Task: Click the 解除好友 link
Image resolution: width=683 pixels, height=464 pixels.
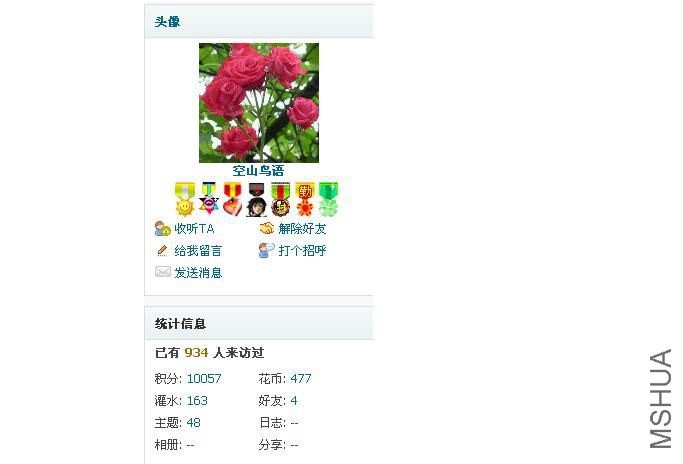Action: click(x=302, y=229)
